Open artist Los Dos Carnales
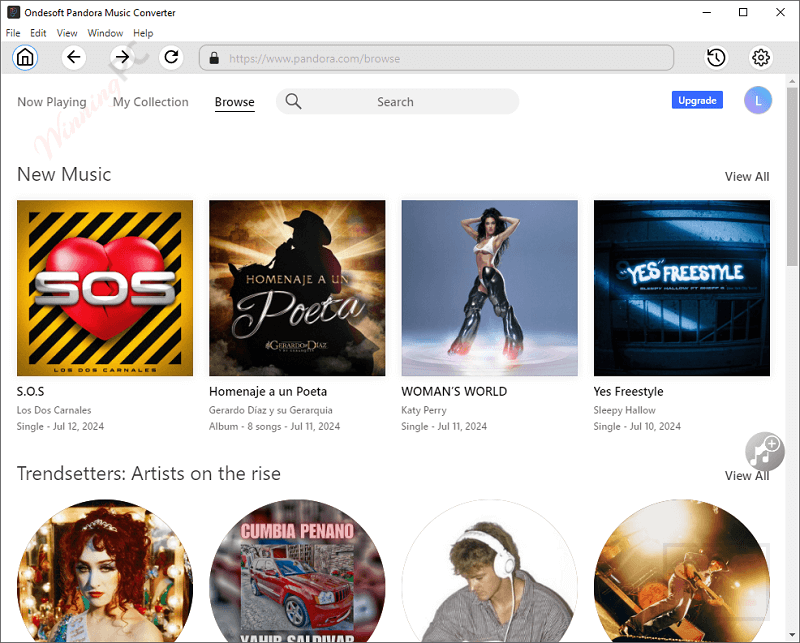 coord(54,410)
